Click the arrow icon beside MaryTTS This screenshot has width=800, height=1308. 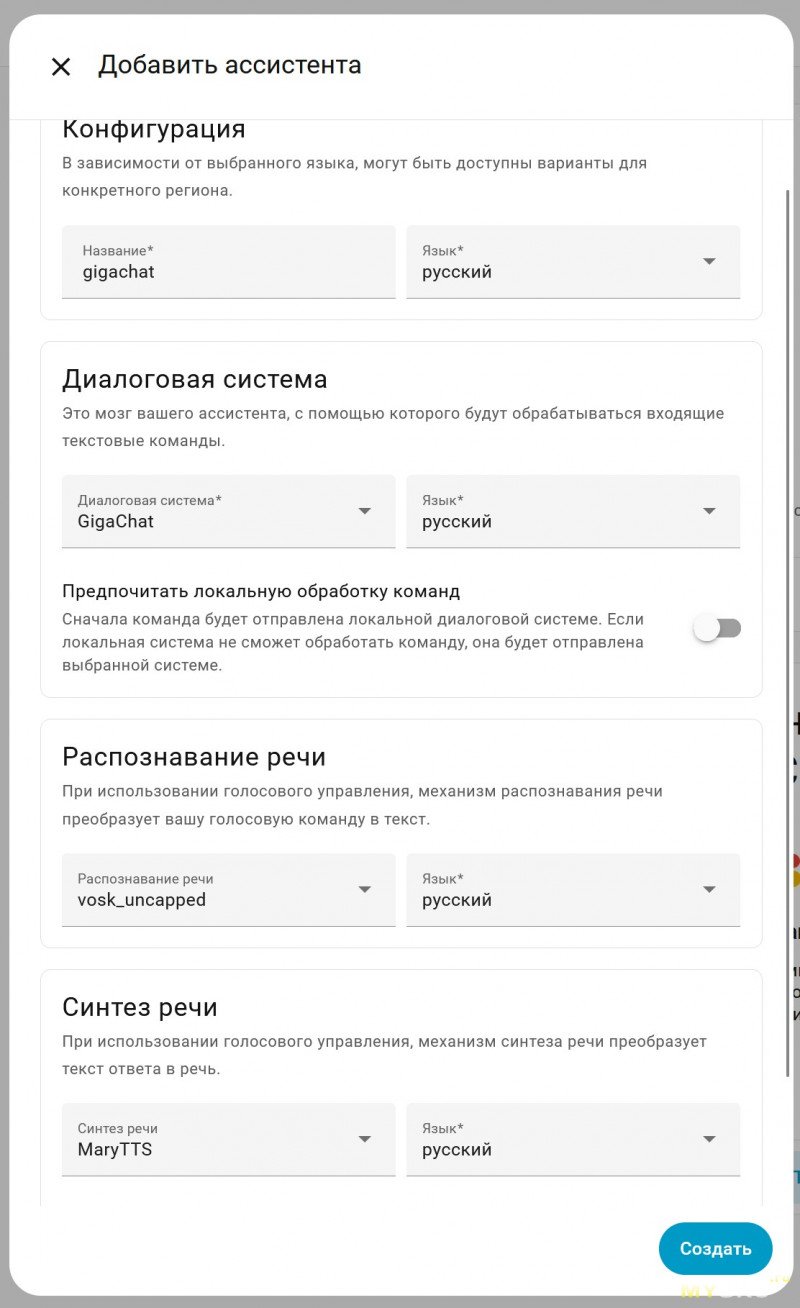click(365, 1139)
